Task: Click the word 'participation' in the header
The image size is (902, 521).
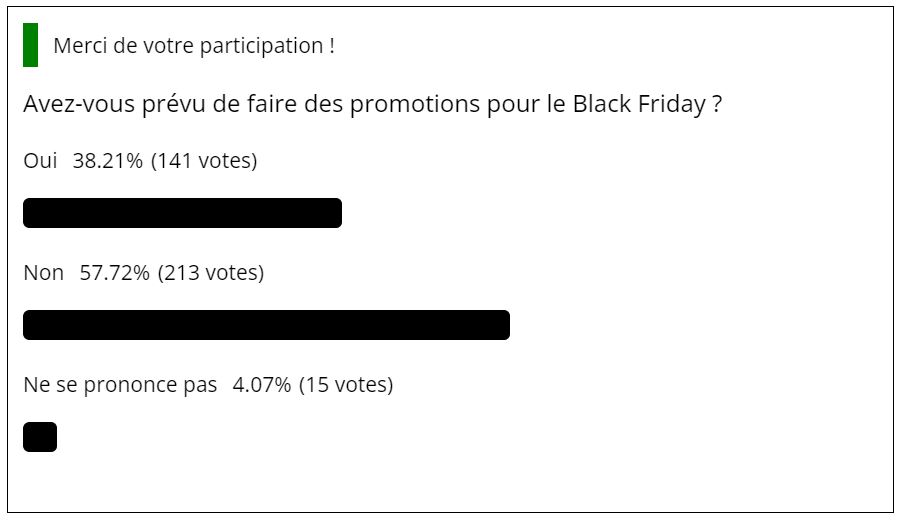Action: tap(262, 47)
